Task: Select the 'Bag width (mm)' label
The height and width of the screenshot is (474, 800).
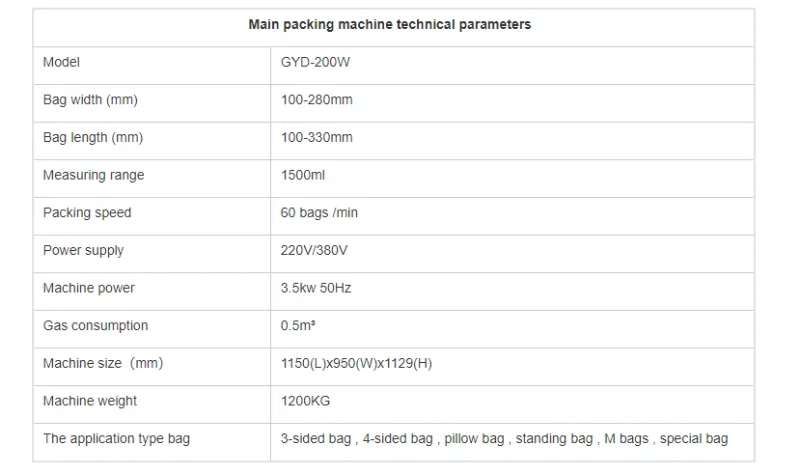Action: [x=90, y=100]
